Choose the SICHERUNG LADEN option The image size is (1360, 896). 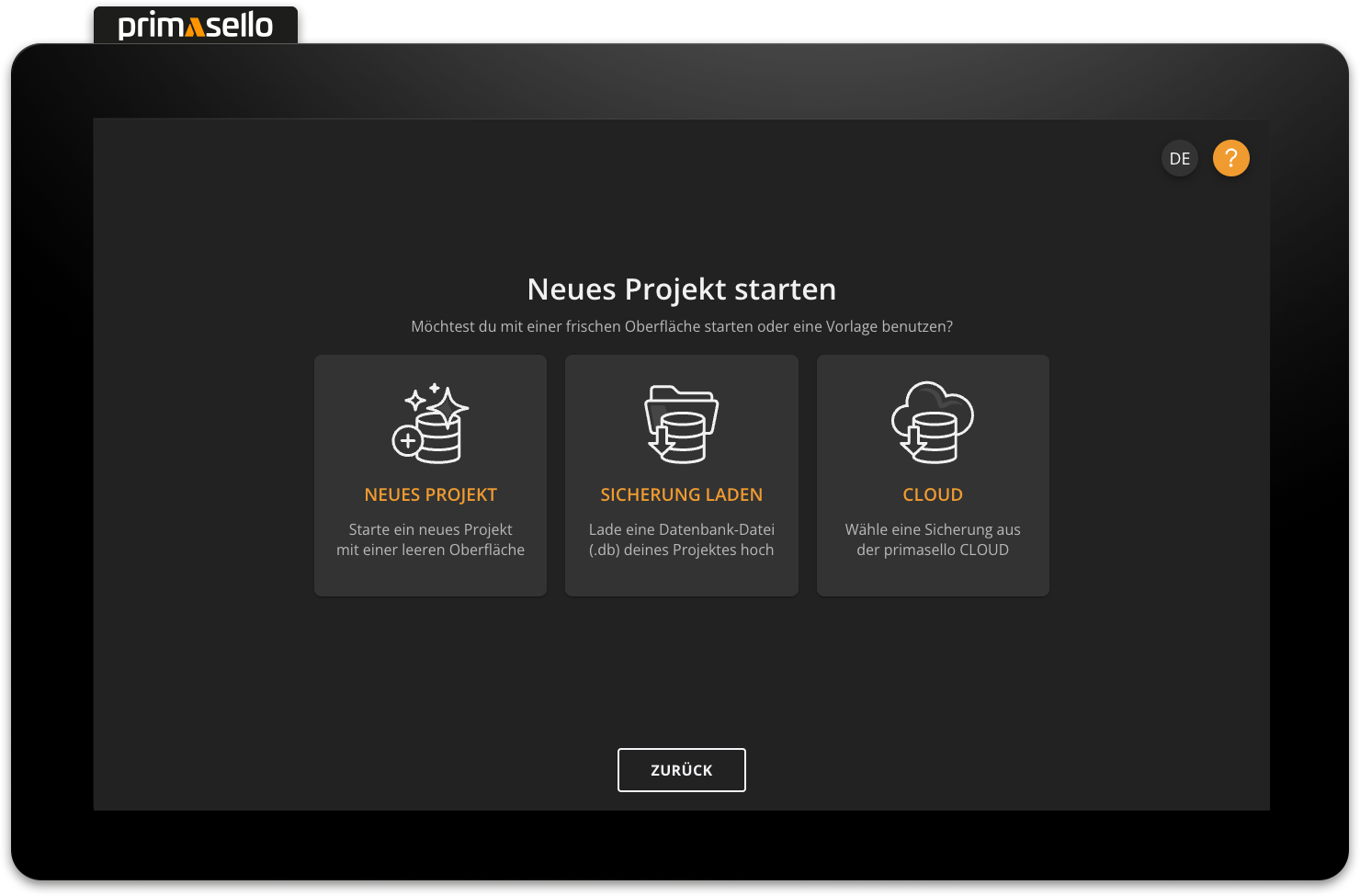click(681, 494)
